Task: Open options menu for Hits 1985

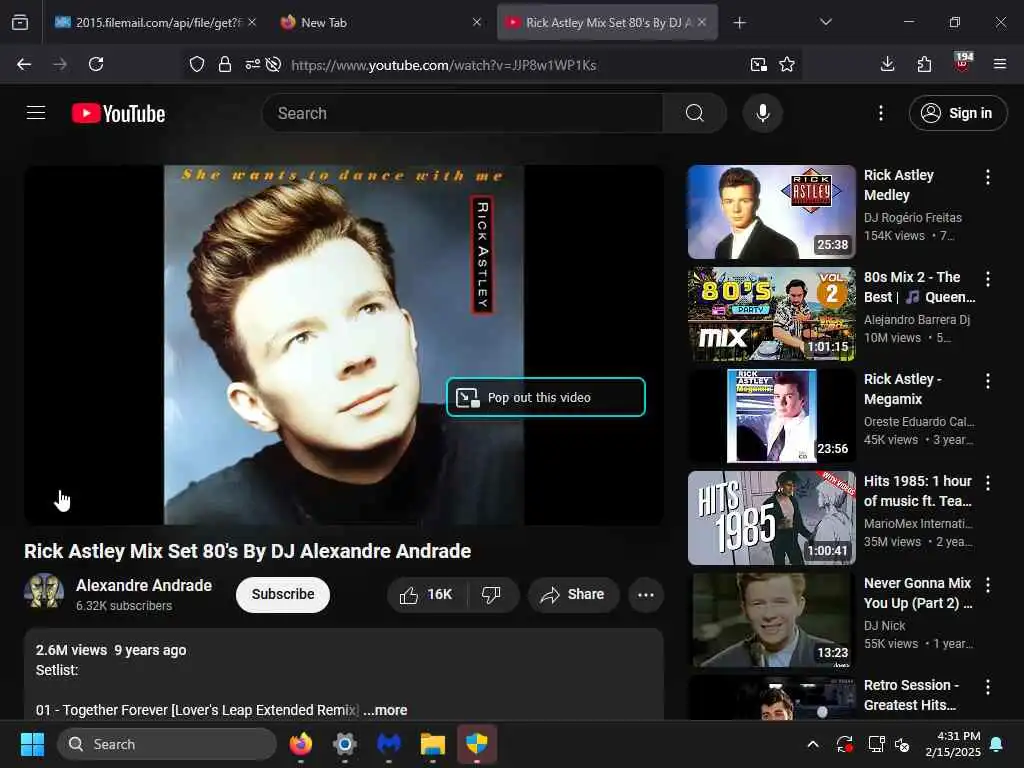Action: [x=987, y=483]
